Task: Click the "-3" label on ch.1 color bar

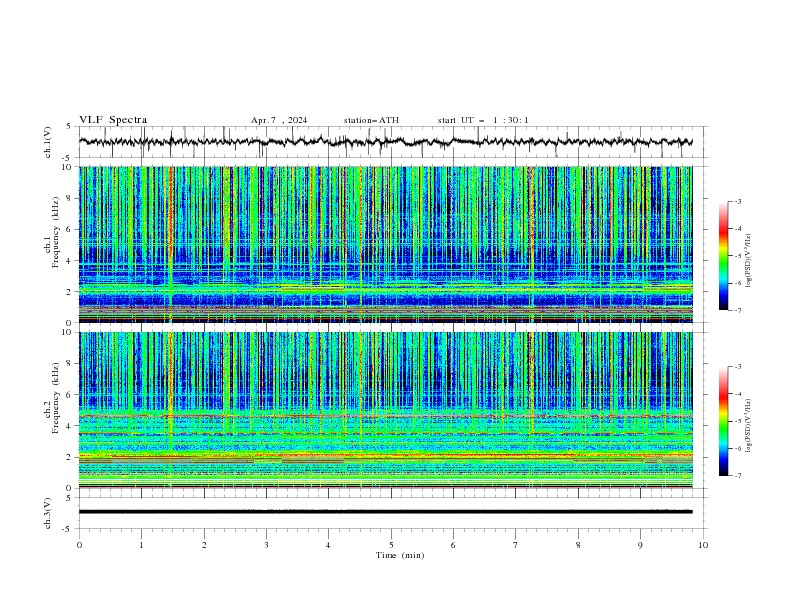Action: tap(738, 201)
